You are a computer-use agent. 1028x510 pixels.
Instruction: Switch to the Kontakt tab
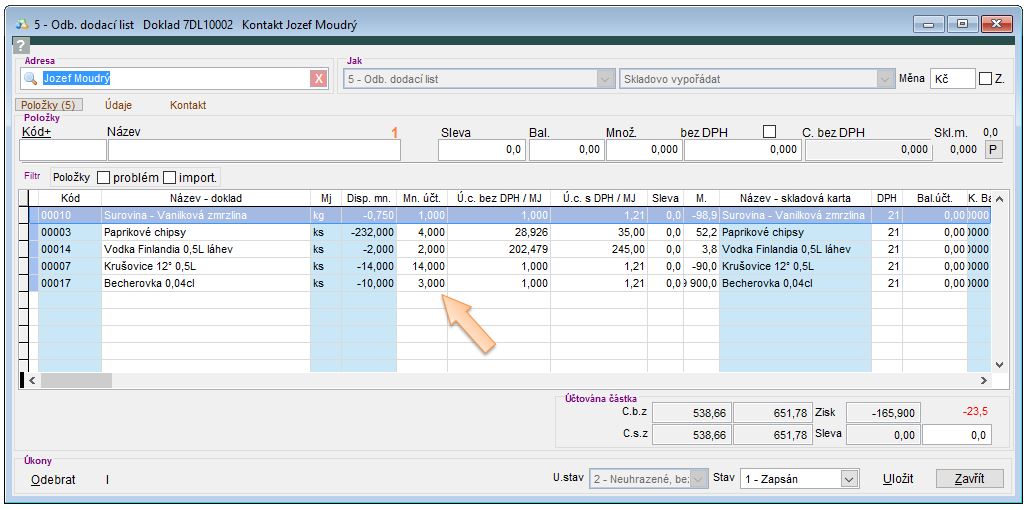tap(188, 105)
